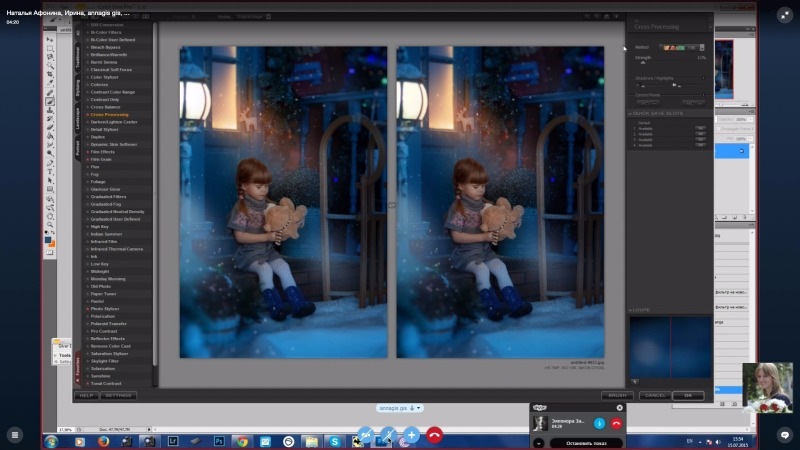Select the Zoom magnifier tool in toolbar

click(49, 224)
